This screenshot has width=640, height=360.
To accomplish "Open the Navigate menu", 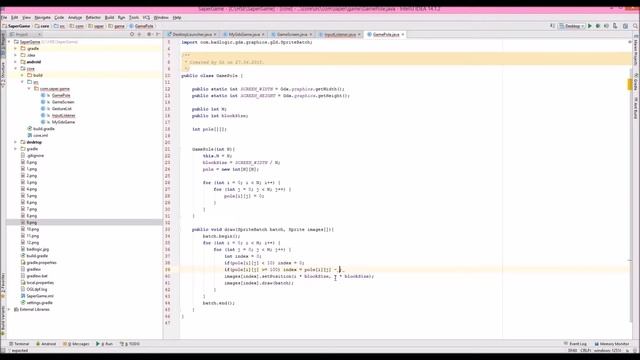I will [x=42, y=18].
